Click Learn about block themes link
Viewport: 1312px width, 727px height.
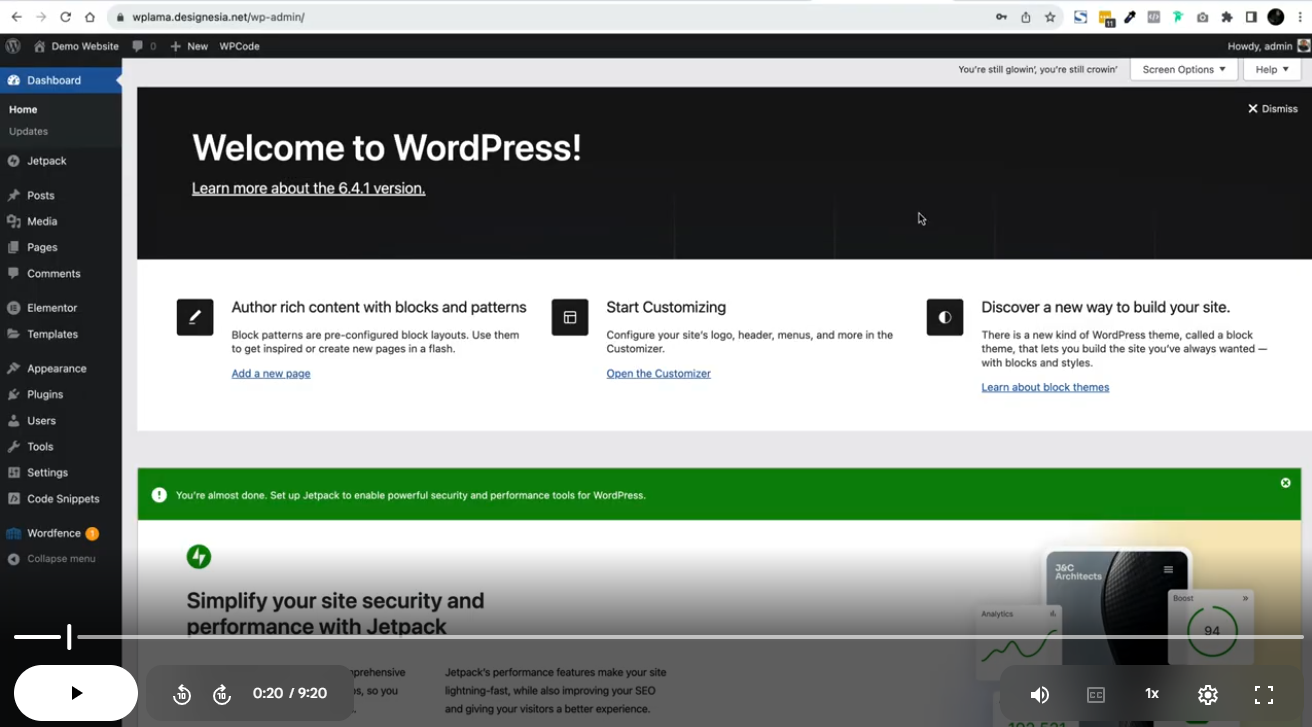tap(1045, 388)
